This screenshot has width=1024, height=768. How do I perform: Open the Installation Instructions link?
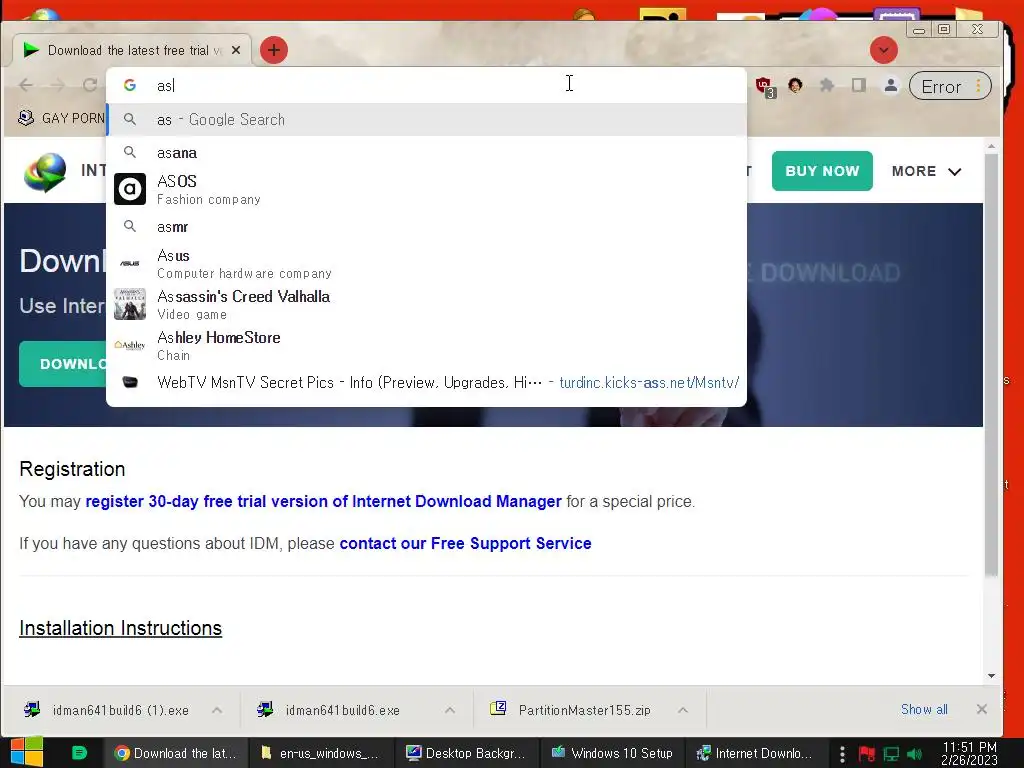coord(121,628)
